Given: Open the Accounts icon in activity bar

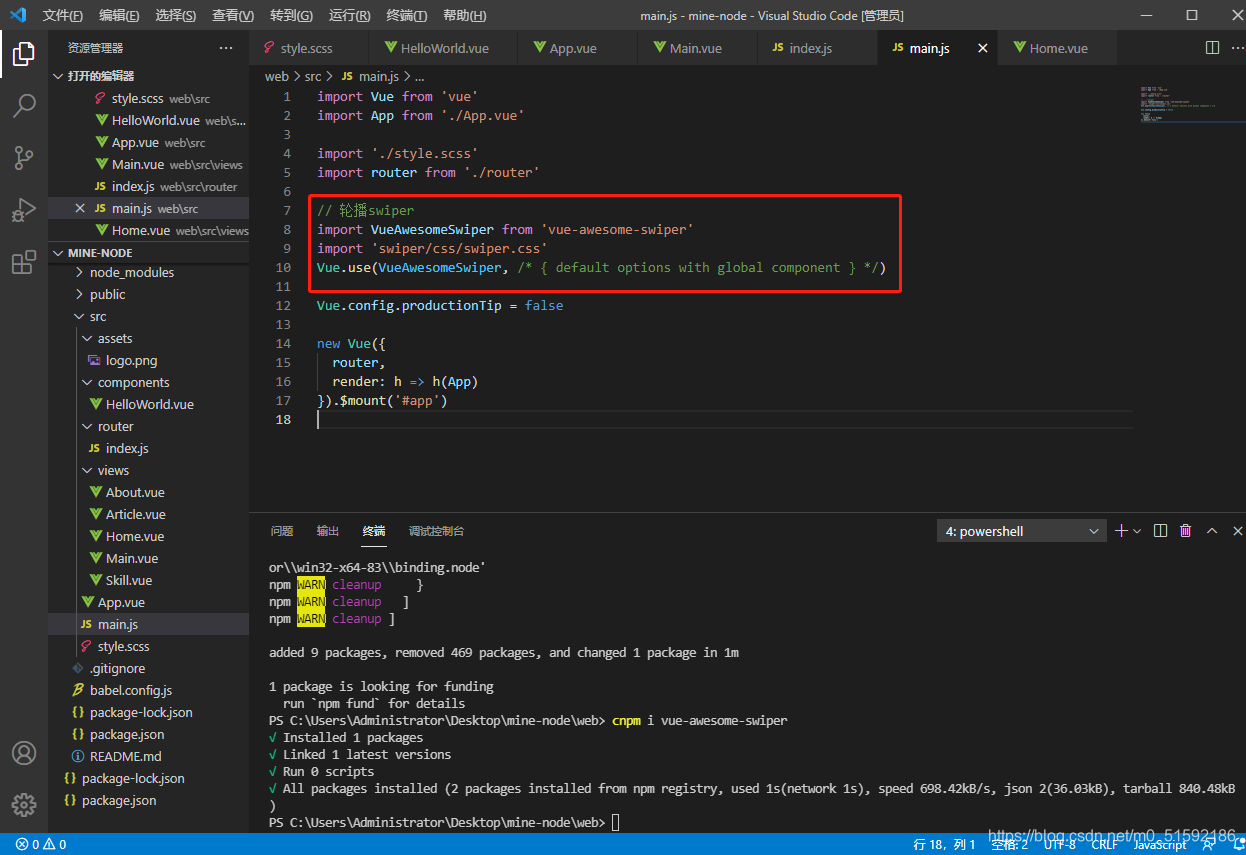Looking at the screenshot, I should (24, 753).
